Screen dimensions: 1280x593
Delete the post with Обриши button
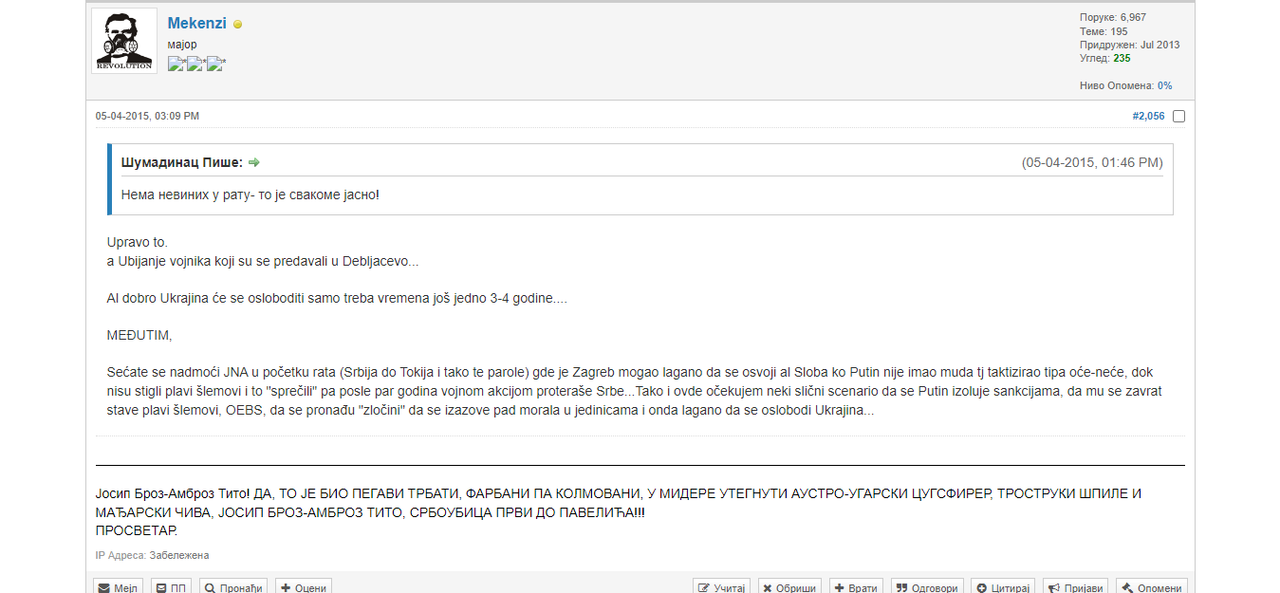790,588
